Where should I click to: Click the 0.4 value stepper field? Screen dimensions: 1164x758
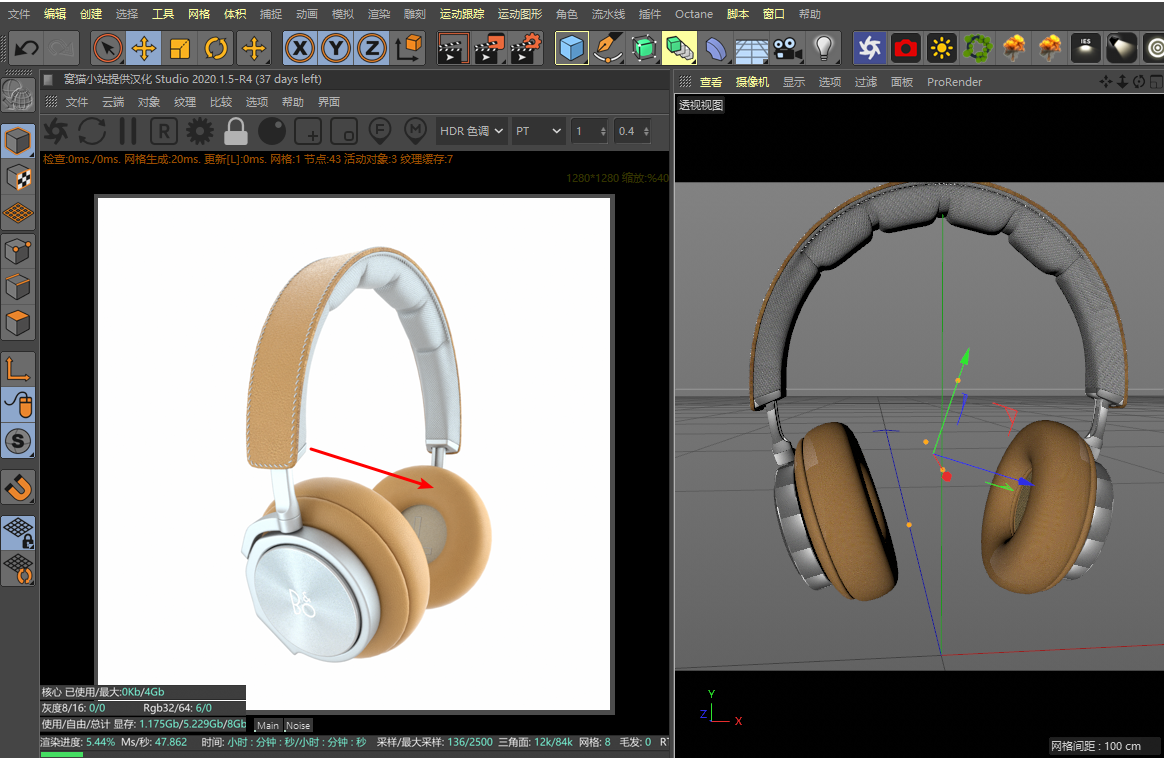(x=632, y=131)
